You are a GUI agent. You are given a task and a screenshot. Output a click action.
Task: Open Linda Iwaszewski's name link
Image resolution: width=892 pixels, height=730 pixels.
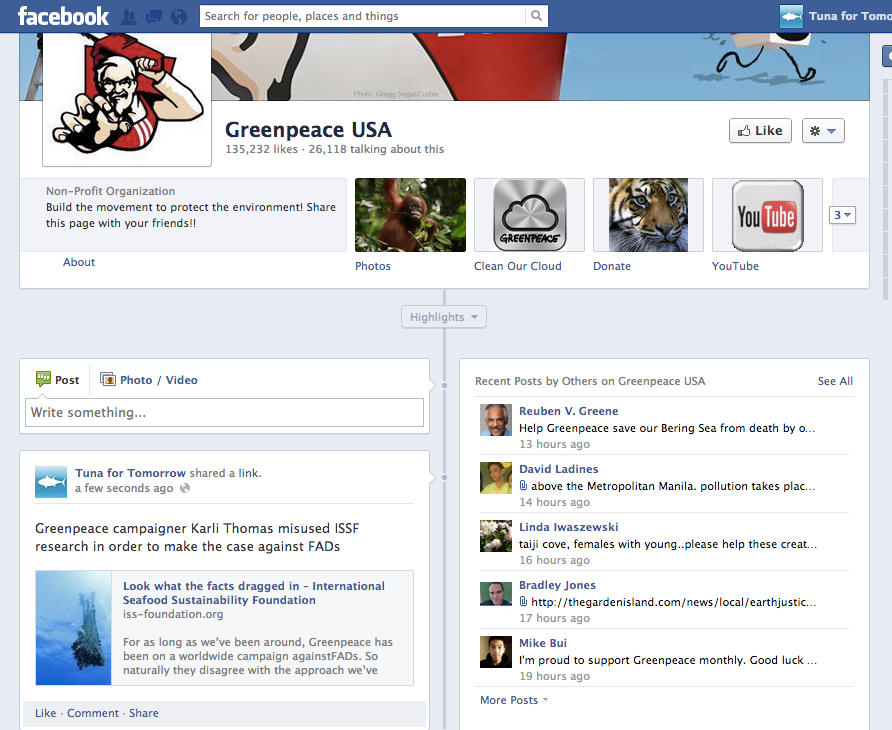click(x=568, y=527)
